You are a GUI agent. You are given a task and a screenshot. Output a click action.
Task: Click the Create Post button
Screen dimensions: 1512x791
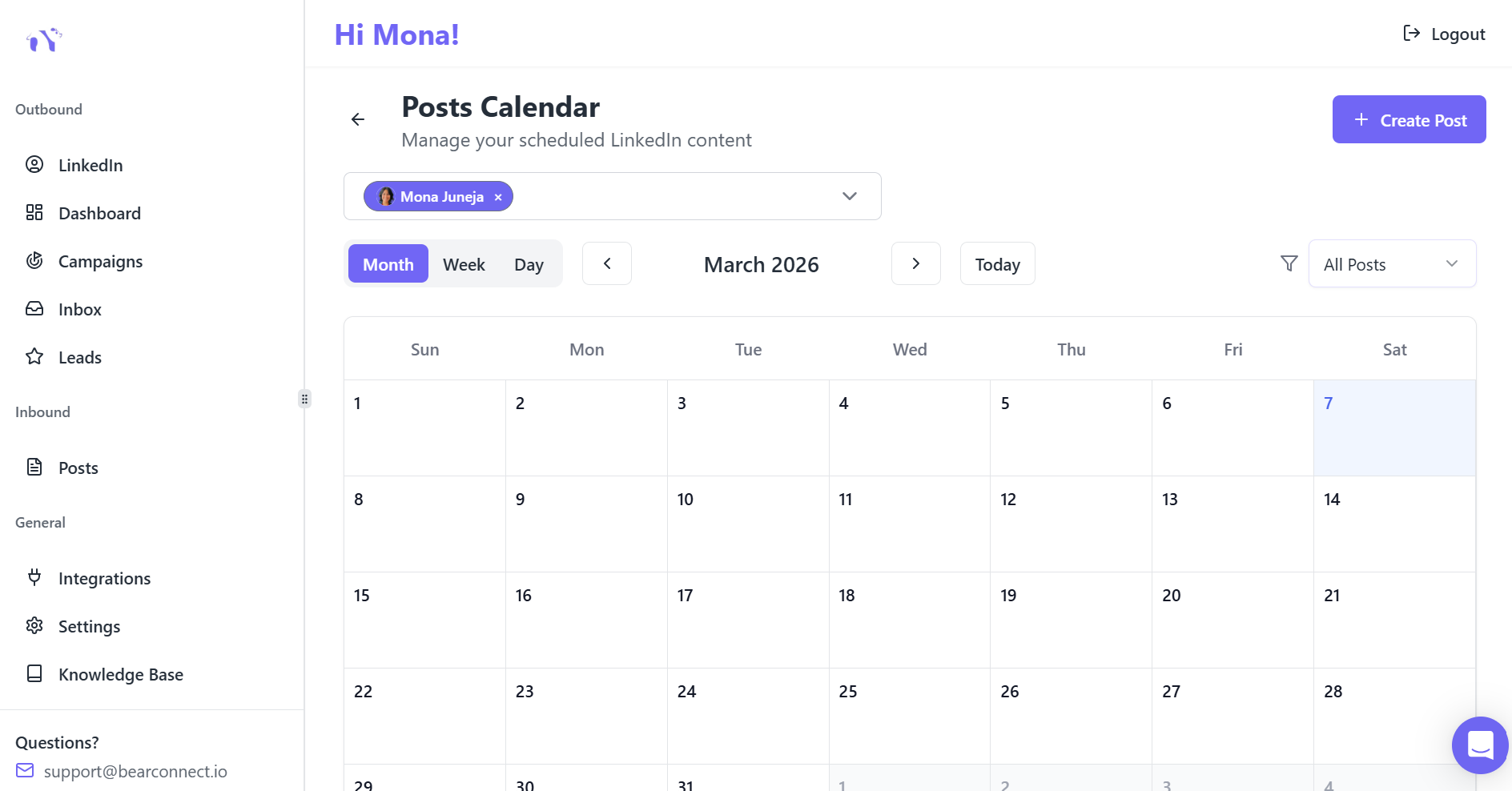coord(1409,120)
